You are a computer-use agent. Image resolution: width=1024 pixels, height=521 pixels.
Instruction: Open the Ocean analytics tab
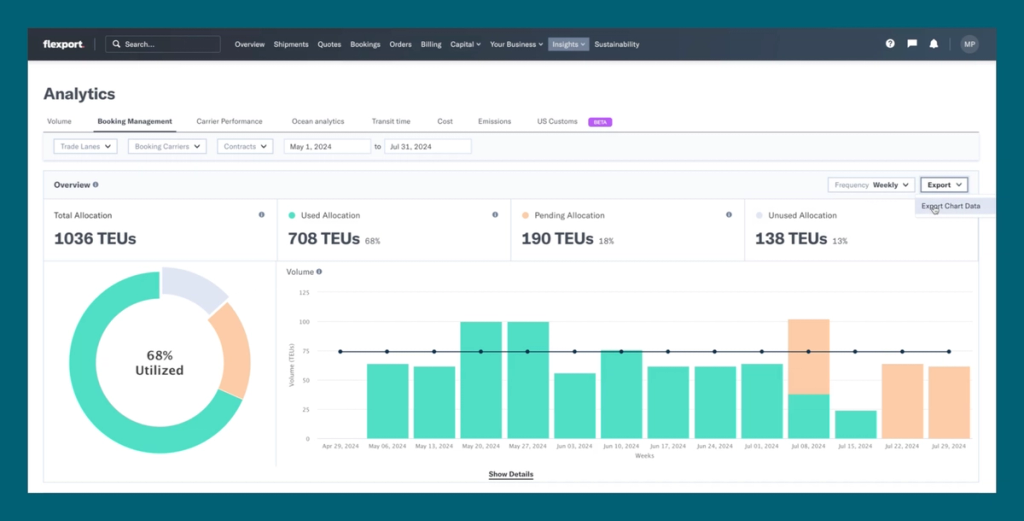318,121
